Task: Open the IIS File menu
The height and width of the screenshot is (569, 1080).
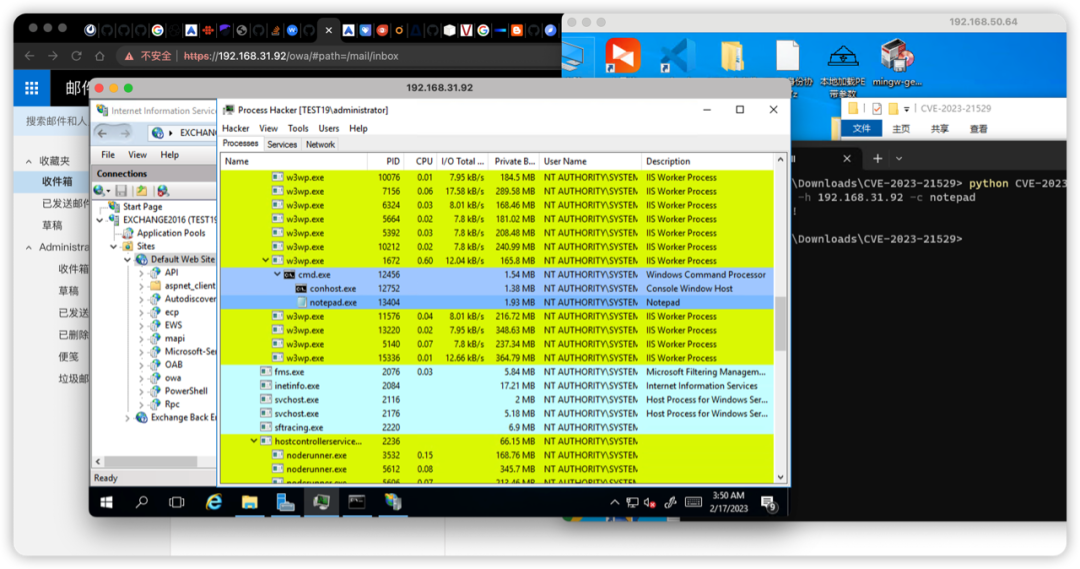Action: pyautogui.click(x=108, y=155)
